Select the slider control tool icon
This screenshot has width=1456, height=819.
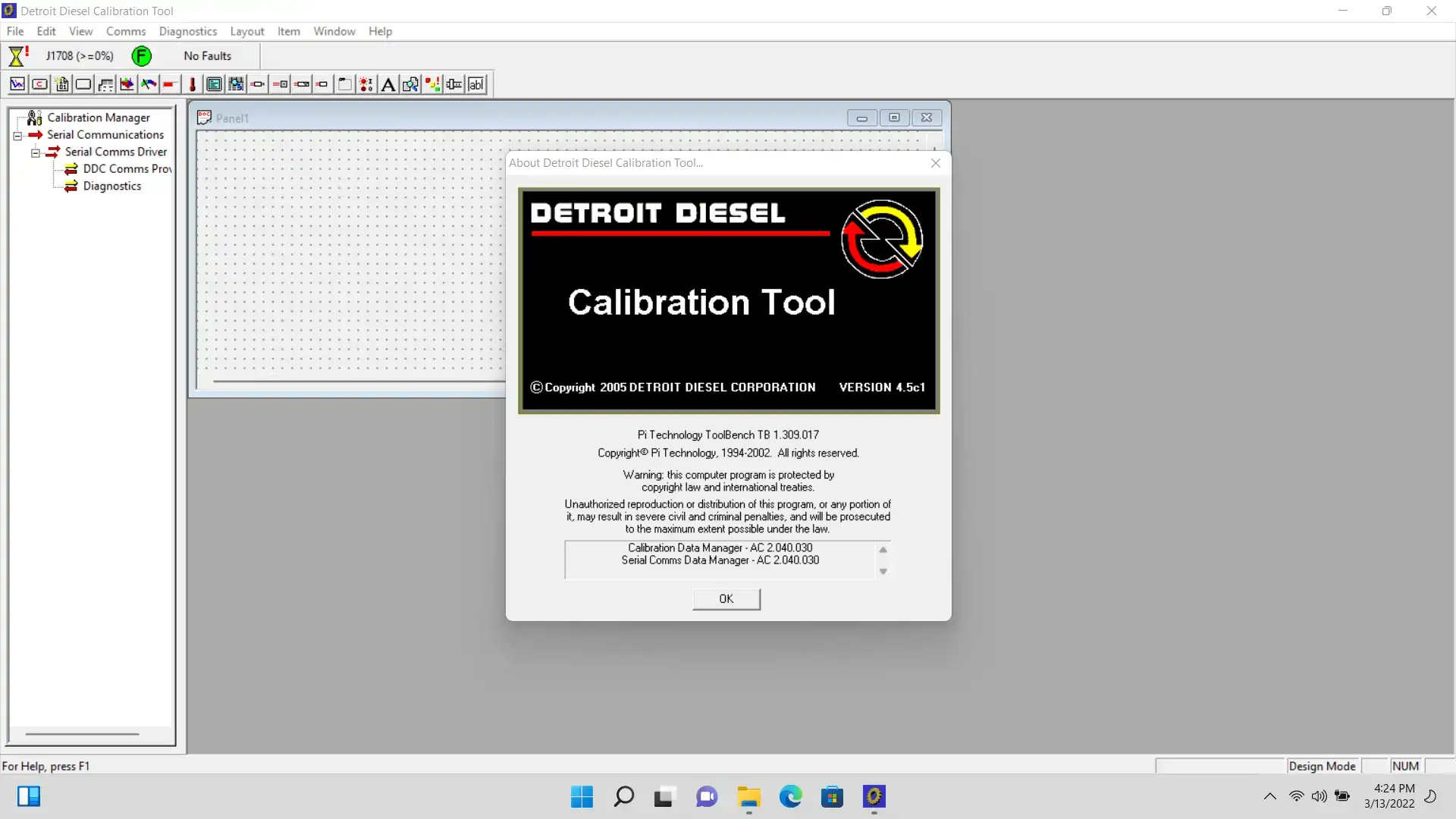(x=453, y=84)
